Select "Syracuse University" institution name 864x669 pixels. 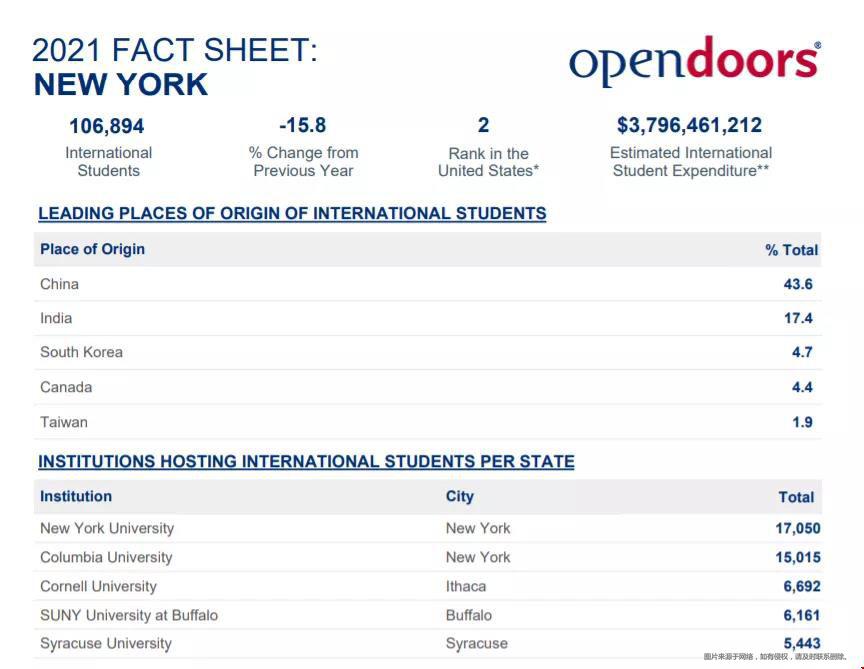click(106, 644)
